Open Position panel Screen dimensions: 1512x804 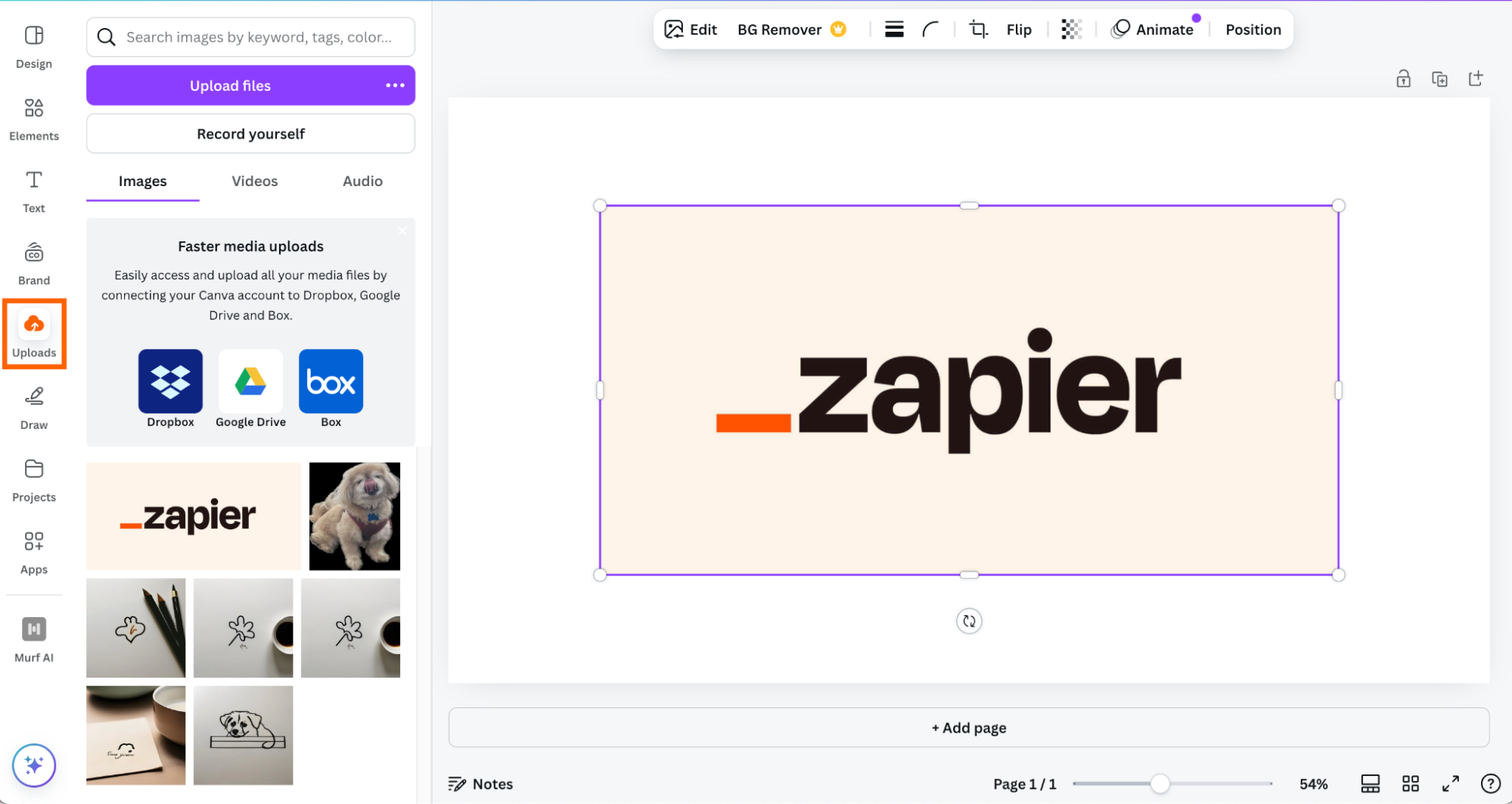(1253, 29)
